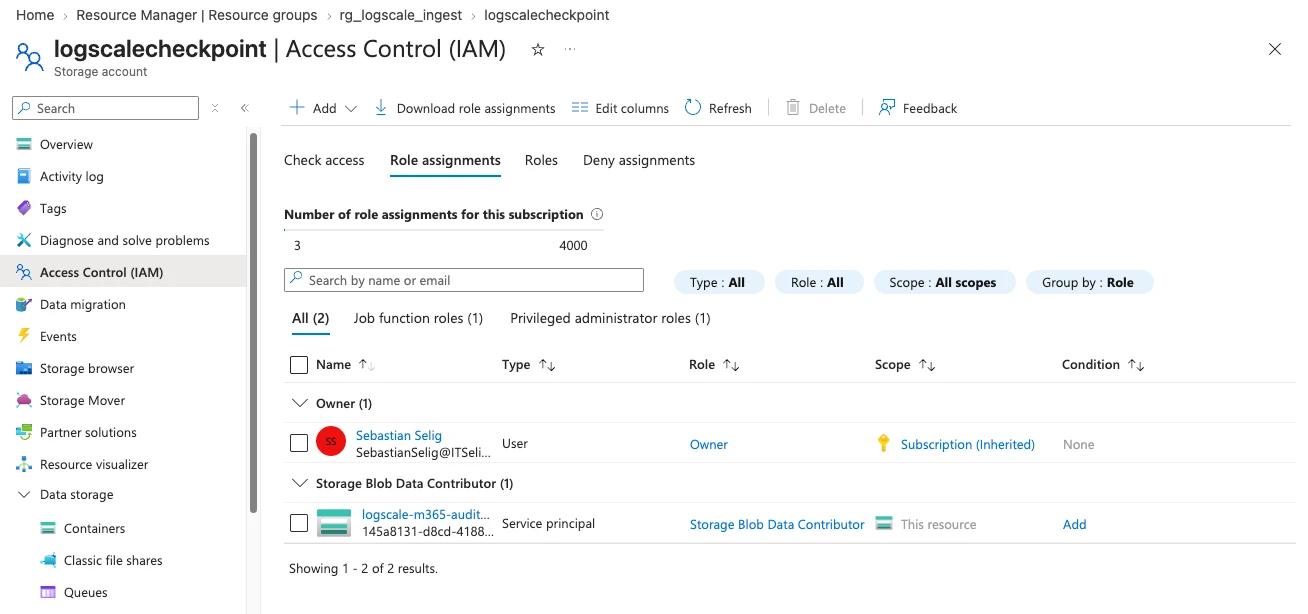The width and height of the screenshot is (1308, 614).
Task: Click the Storage Mover icon
Action: [24, 401]
